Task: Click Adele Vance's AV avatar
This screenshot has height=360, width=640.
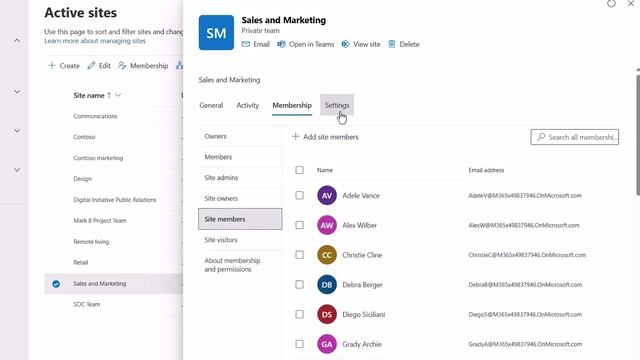Action: [327, 196]
